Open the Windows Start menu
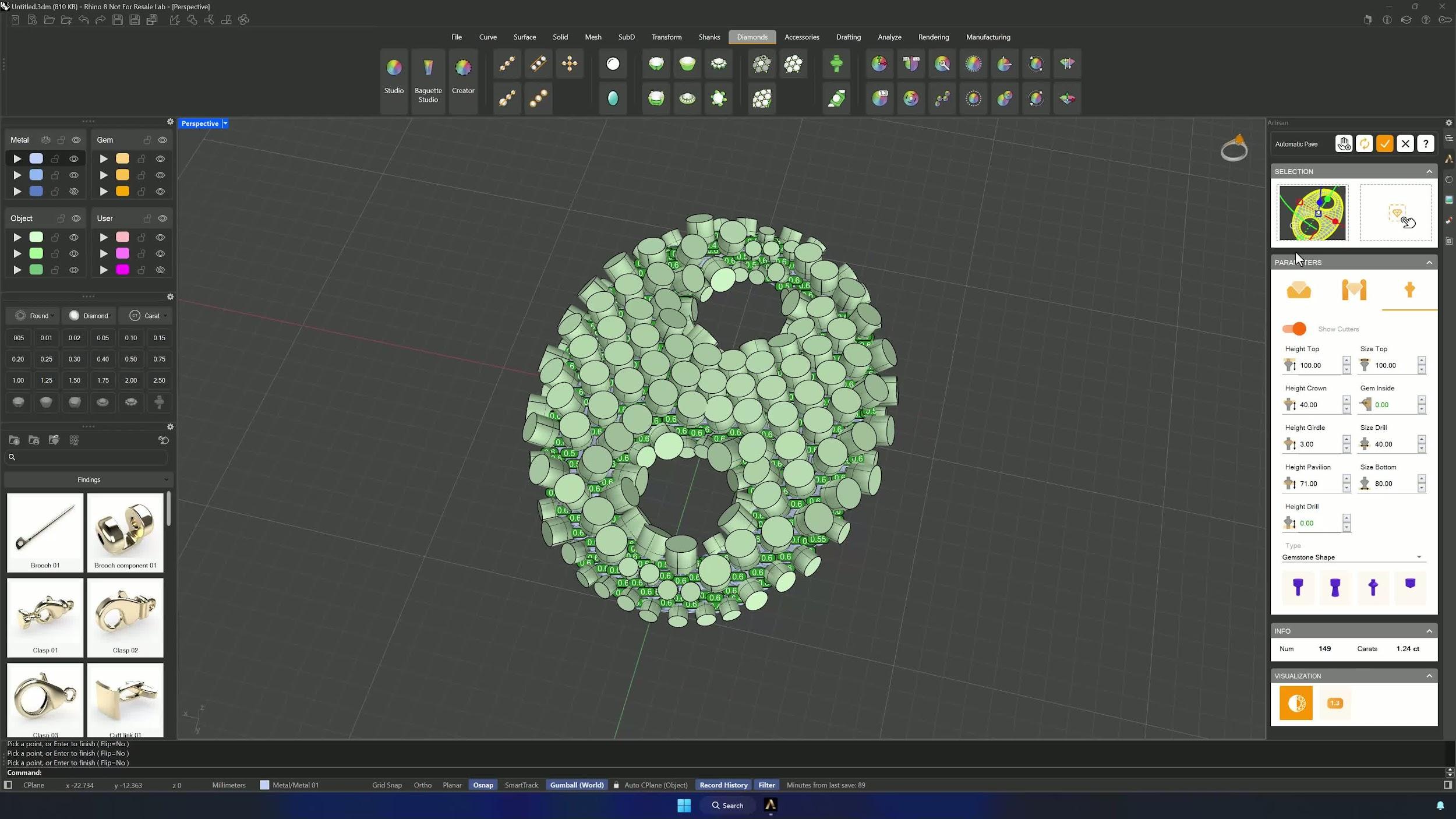Screen dimensions: 1456x819 tap(684, 805)
